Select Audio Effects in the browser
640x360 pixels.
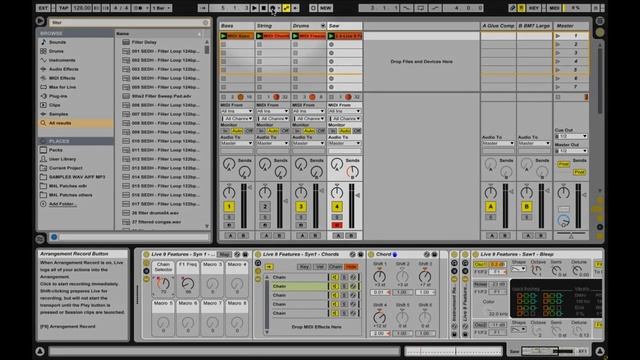tap(64, 69)
